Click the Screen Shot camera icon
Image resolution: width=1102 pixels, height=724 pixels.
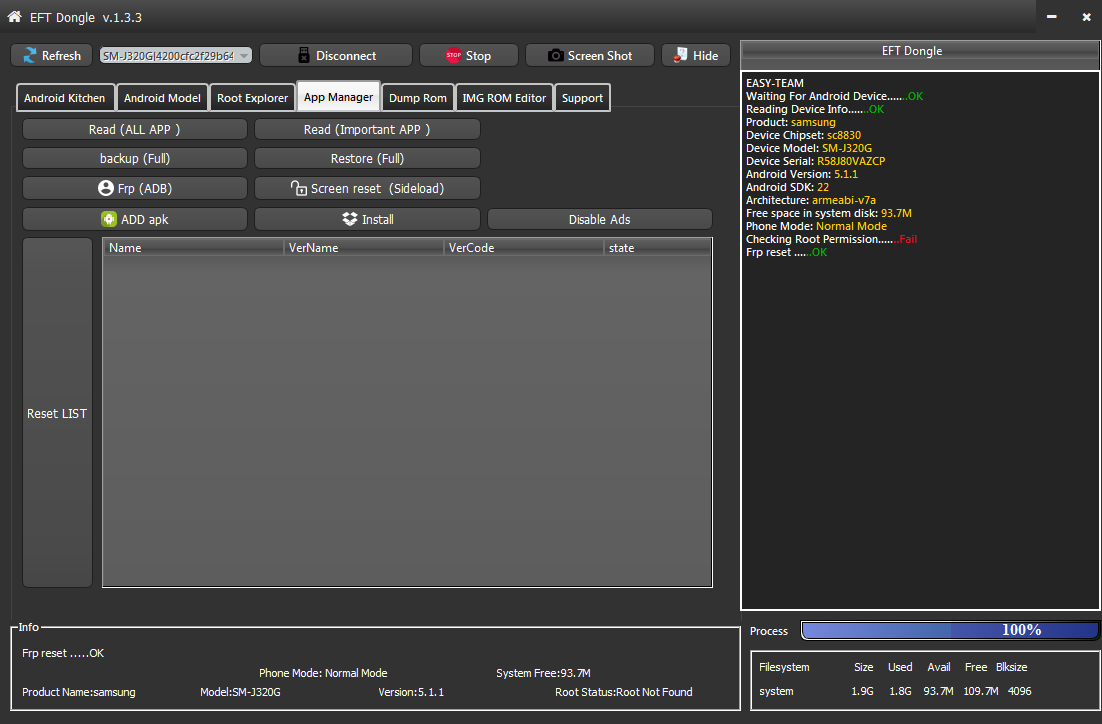pos(555,55)
